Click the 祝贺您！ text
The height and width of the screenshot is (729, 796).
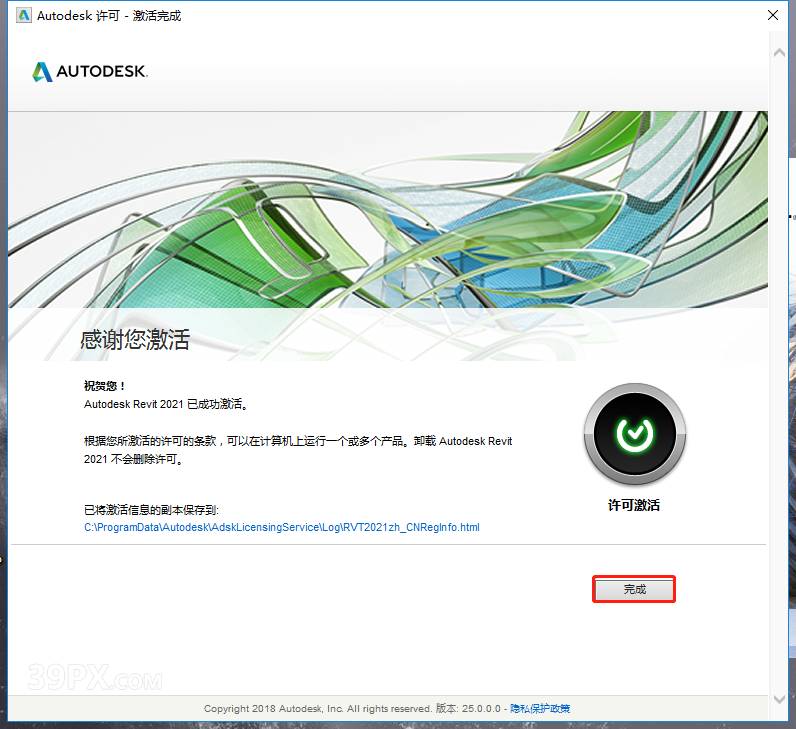tap(105, 386)
